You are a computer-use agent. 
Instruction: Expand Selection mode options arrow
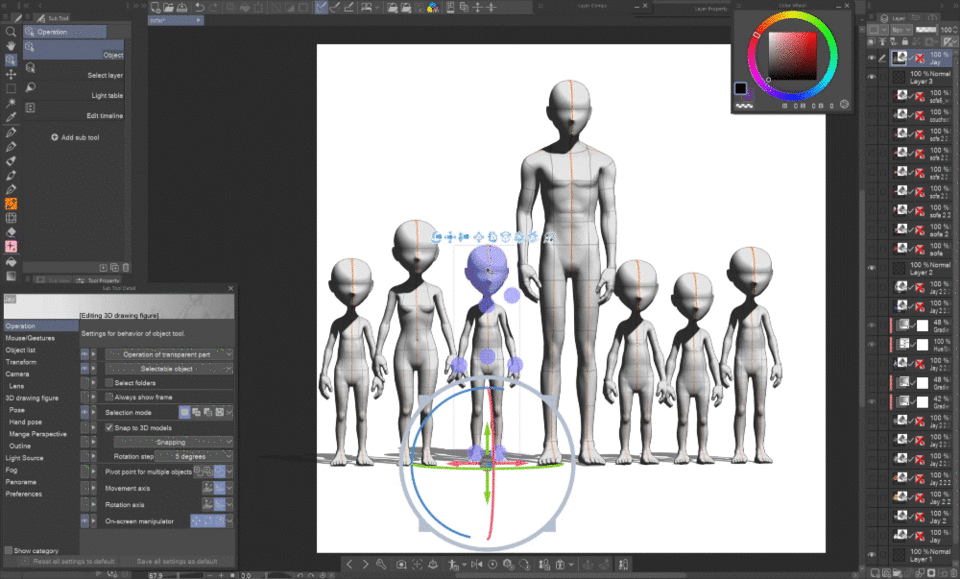230,413
